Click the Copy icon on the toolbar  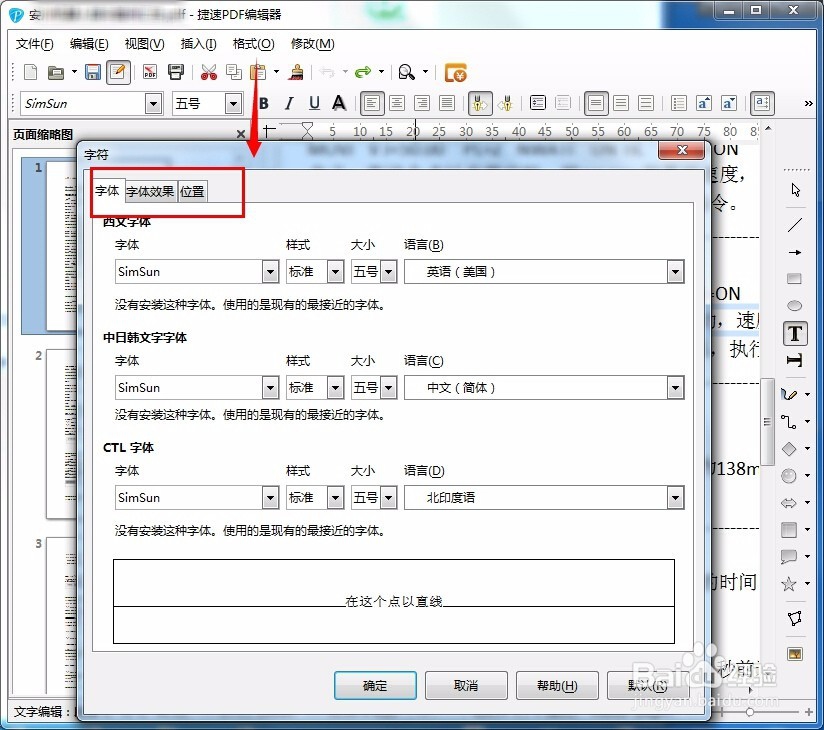tap(234, 72)
